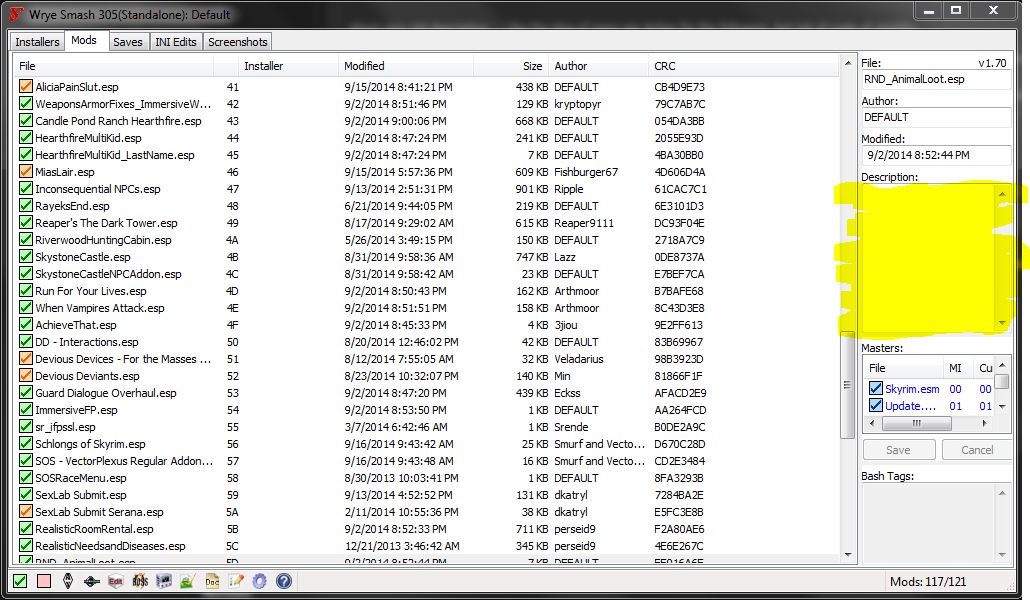The width and height of the screenshot is (1030, 600).
Task: Switch to the Installers tab
Action: pyautogui.click(x=37, y=41)
